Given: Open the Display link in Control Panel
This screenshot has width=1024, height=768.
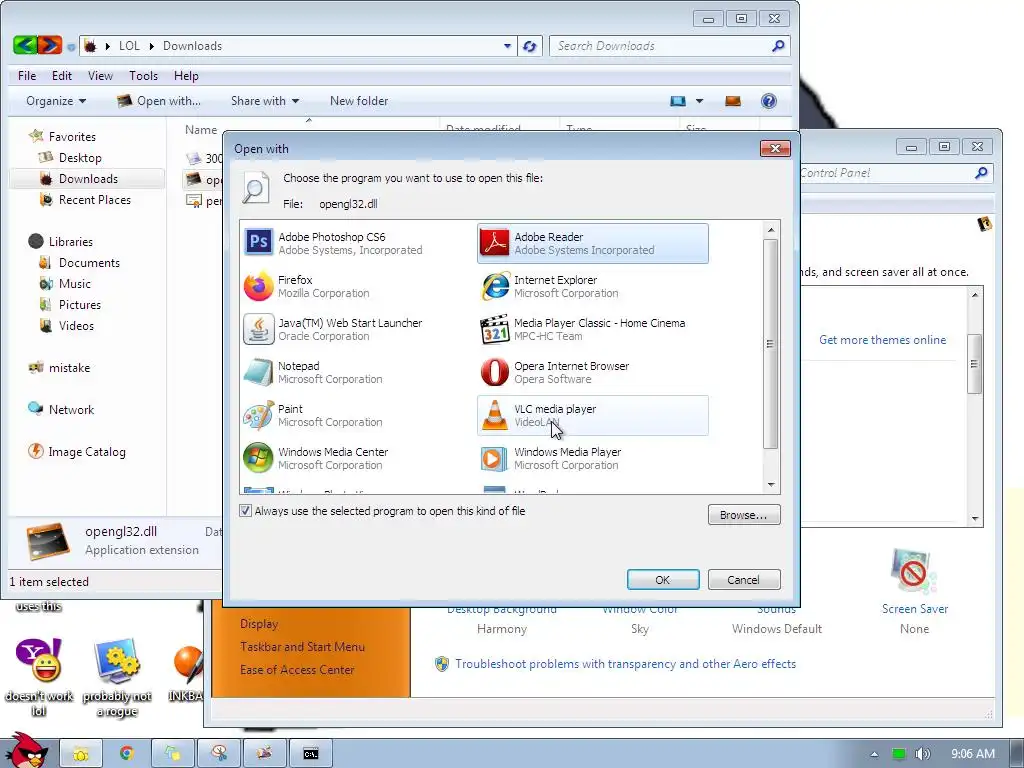Looking at the screenshot, I should 259,624.
